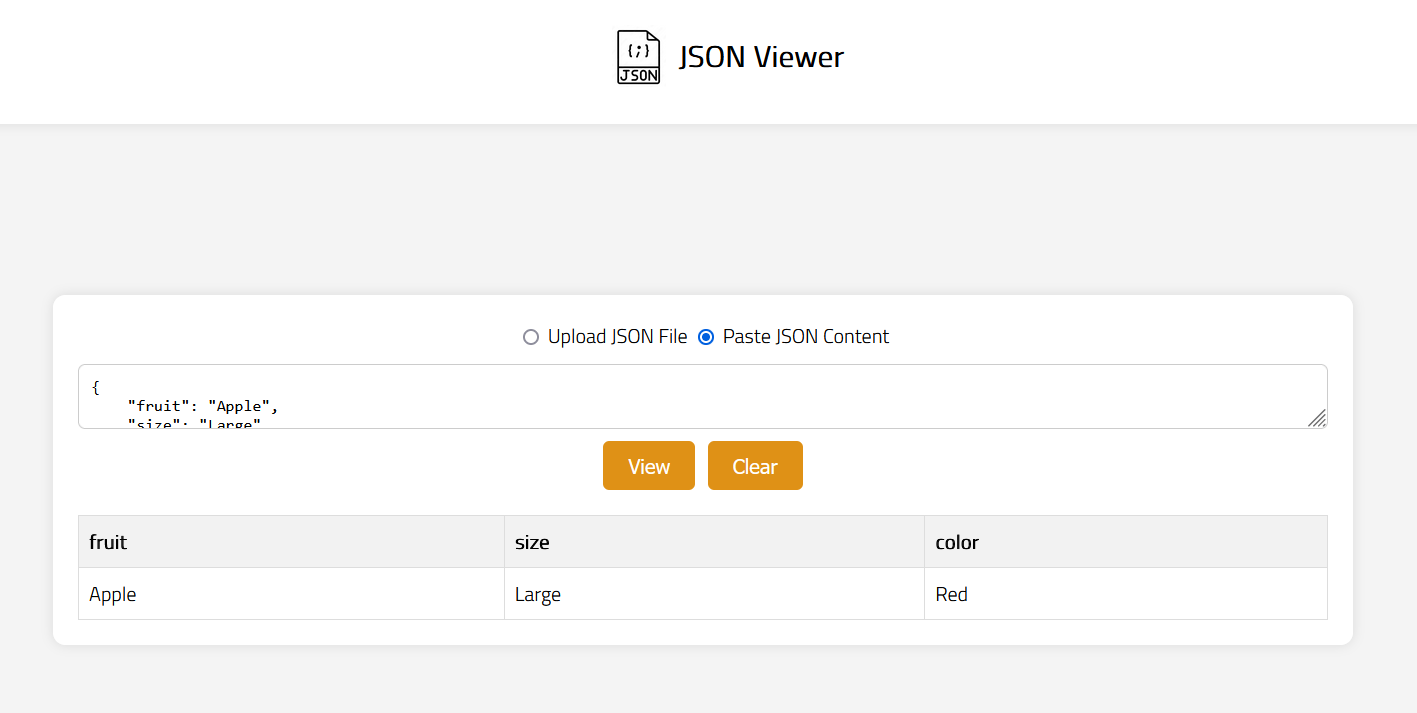Click the JSON Viewer title
1417x713 pixels.
tap(761, 57)
